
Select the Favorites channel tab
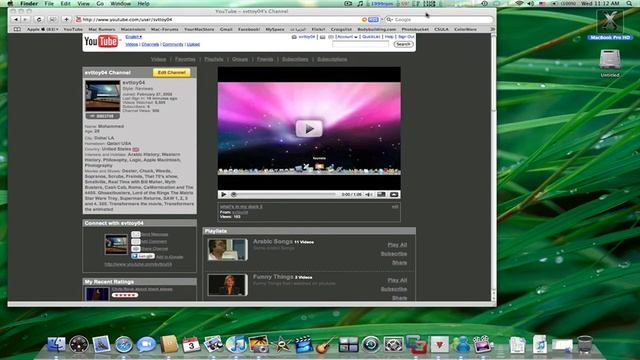click(x=185, y=59)
